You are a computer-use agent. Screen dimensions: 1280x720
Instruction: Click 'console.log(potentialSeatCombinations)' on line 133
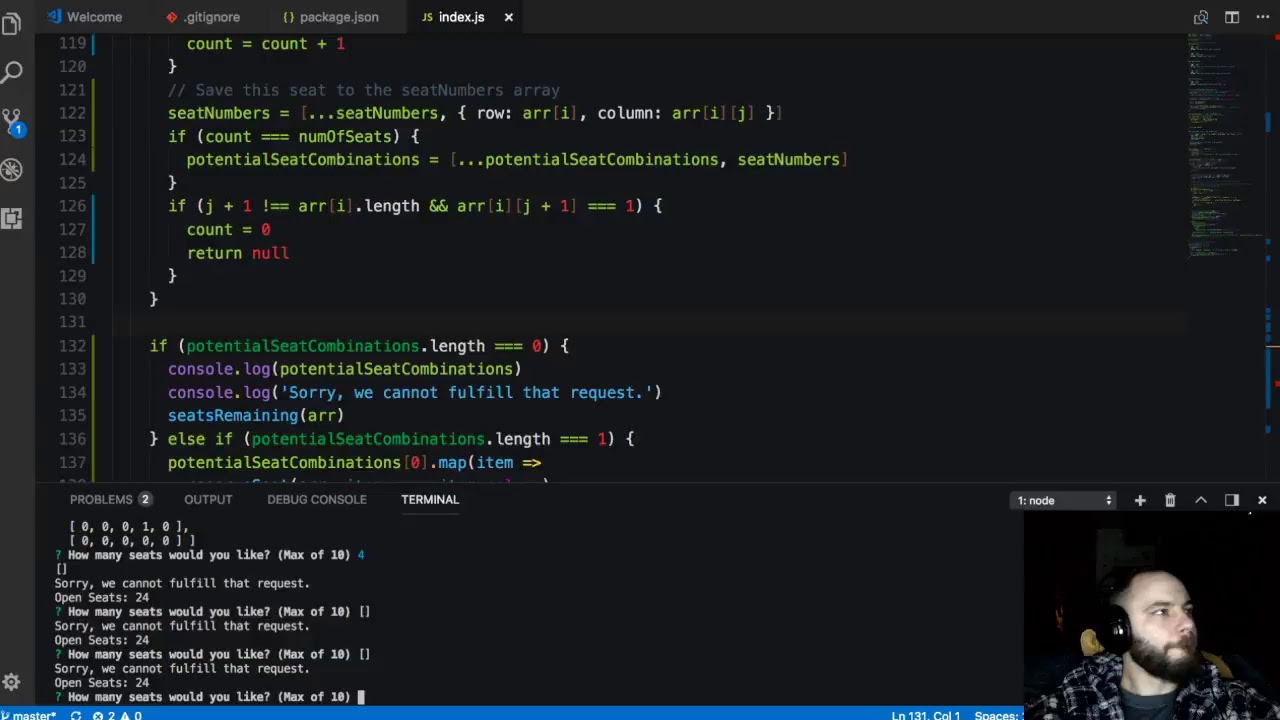[x=344, y=369]
